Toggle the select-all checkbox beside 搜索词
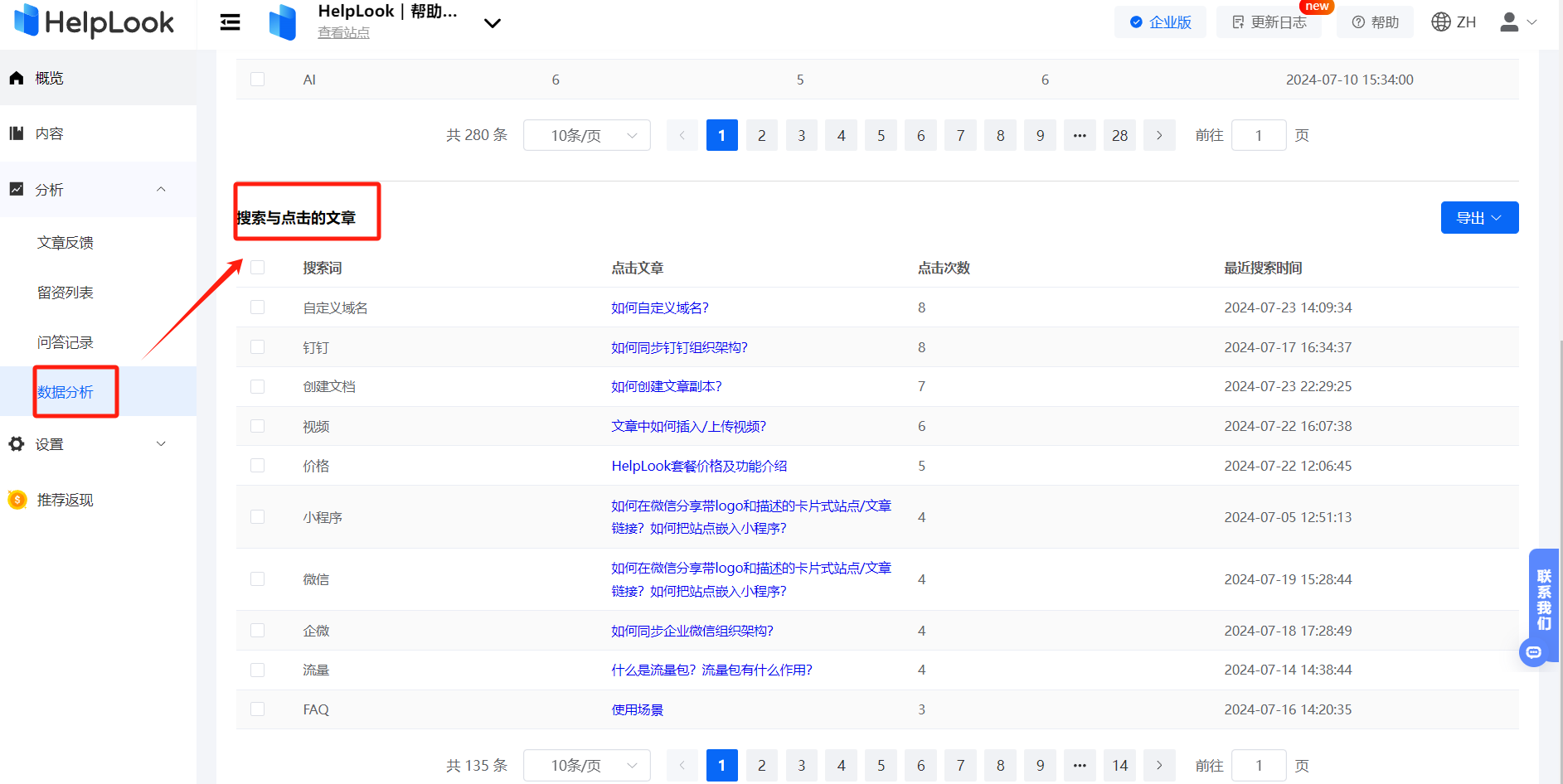The height and width of the screenshot is (784, 1563). (258, 268)
